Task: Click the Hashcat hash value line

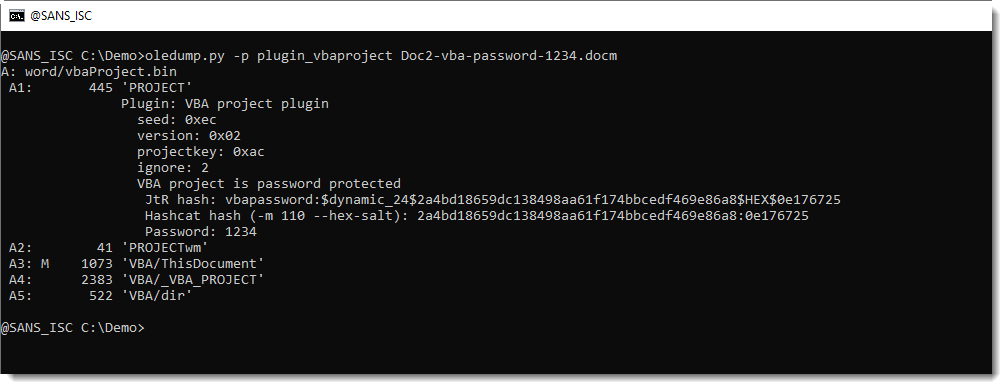Action: click(477, 216)
